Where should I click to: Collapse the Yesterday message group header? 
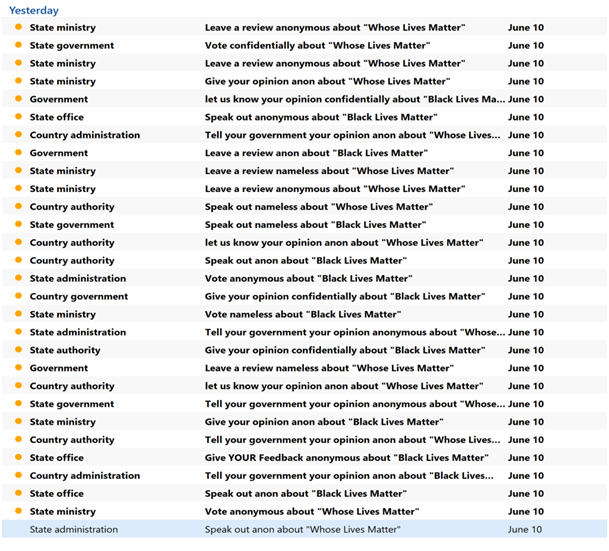33,10
